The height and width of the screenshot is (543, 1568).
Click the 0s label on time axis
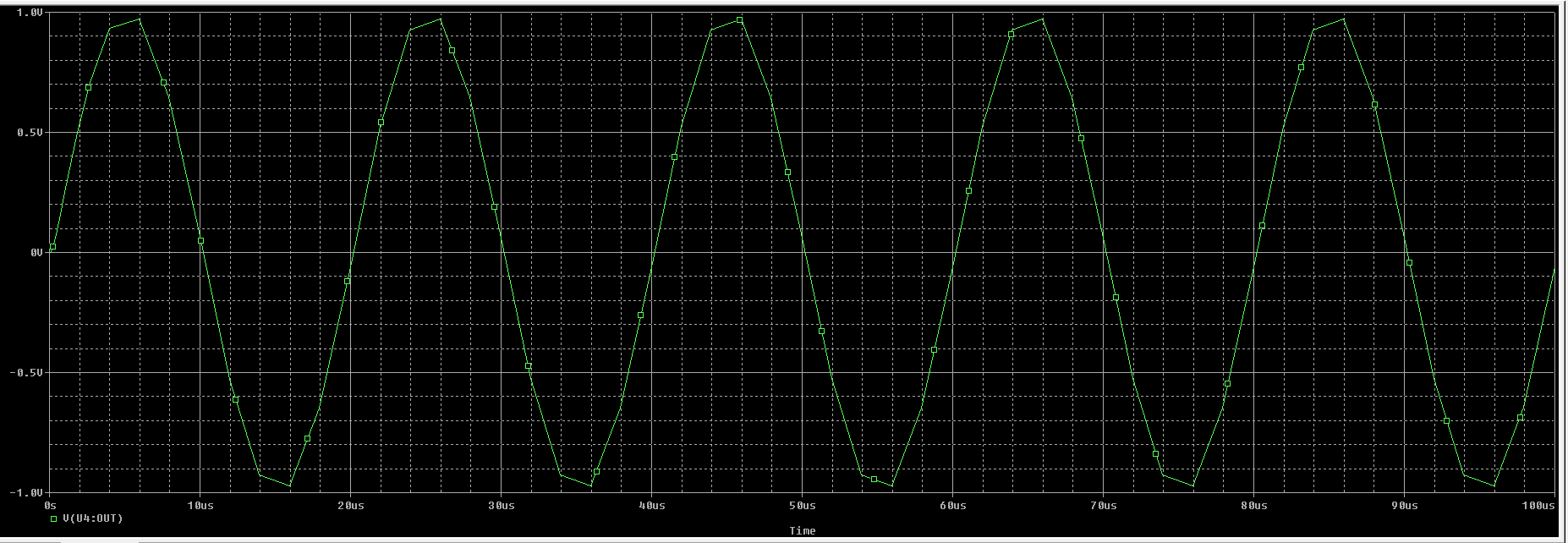(49, 506)
